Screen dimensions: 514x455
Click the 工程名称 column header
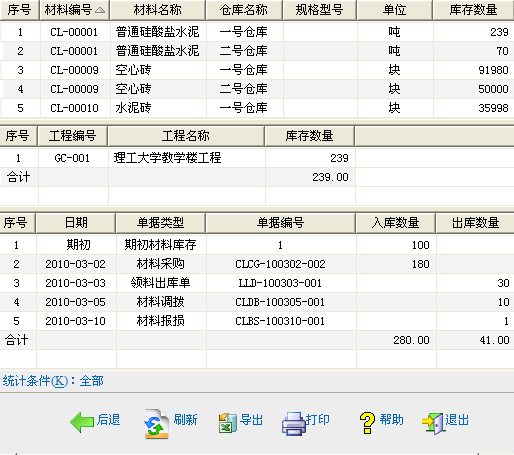(186, 136)
